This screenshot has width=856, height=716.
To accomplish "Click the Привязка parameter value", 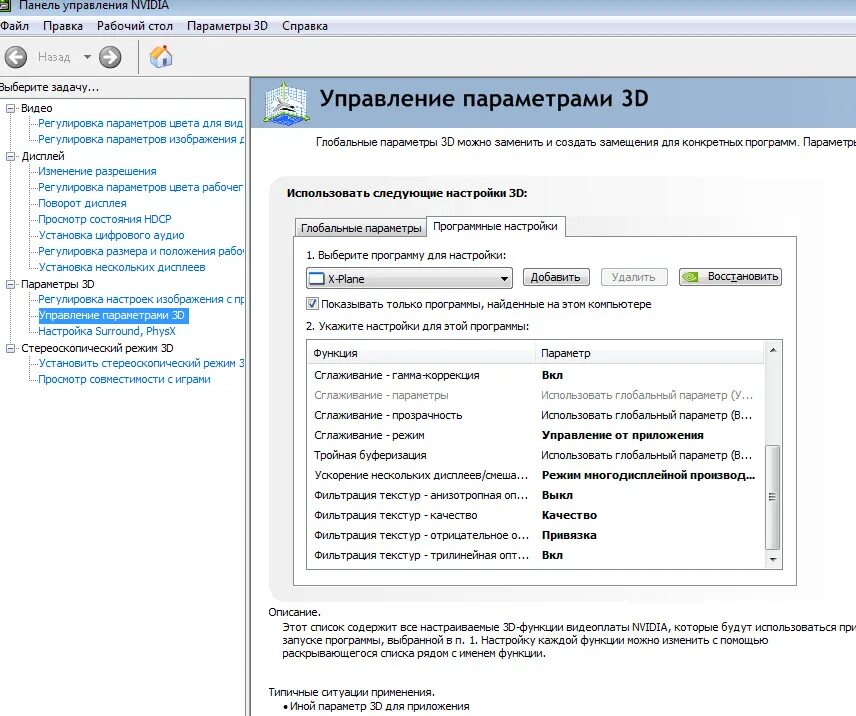I will [569, 535].
